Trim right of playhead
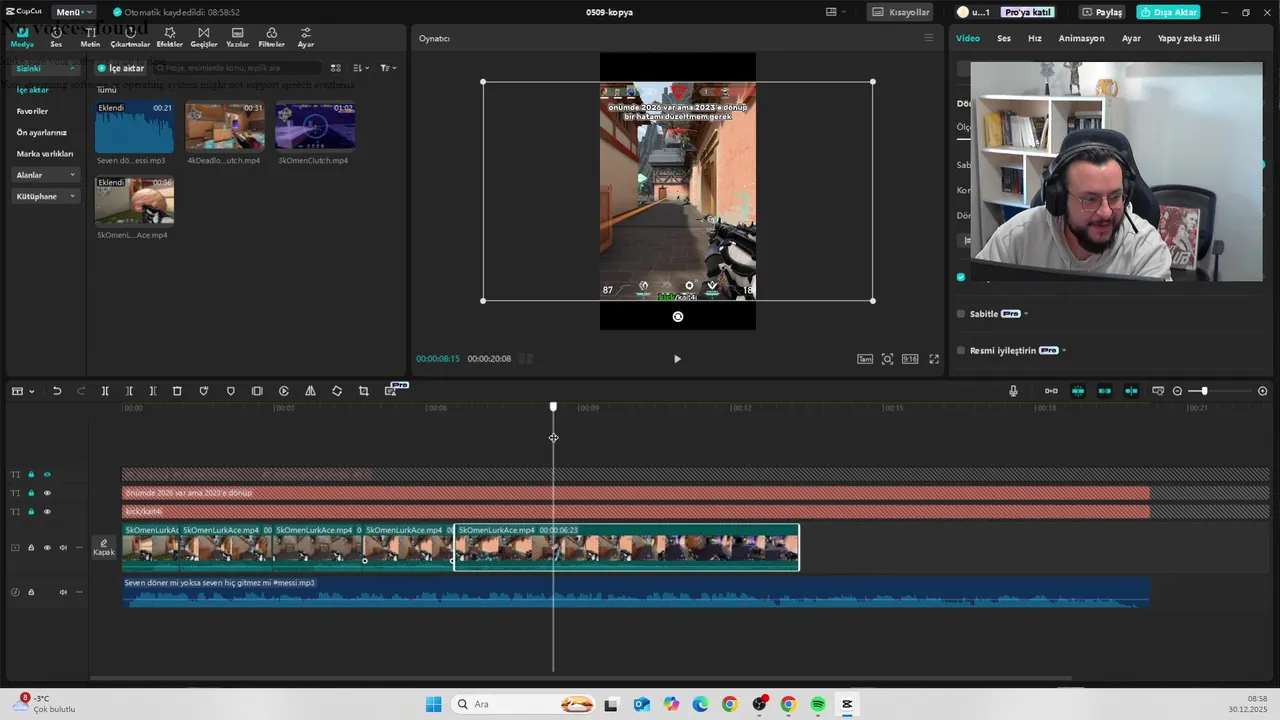1280x720 pixels. coord(153,391)
